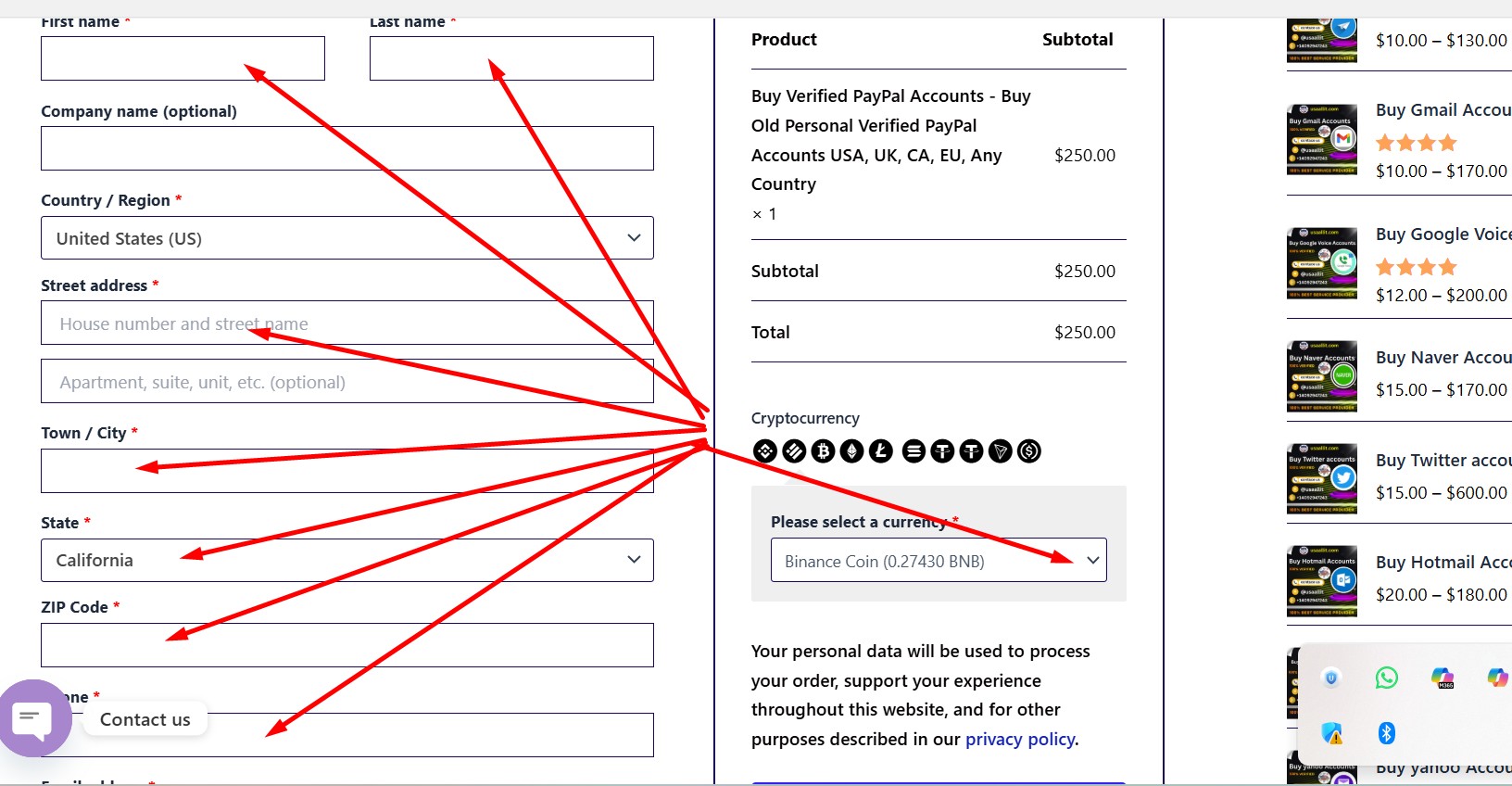The width and height of the screenshot is (1512, 786).
Task: Select Bitcoin as the cryptocurrency
Action: pyautogui.click(x=823, y=451)
